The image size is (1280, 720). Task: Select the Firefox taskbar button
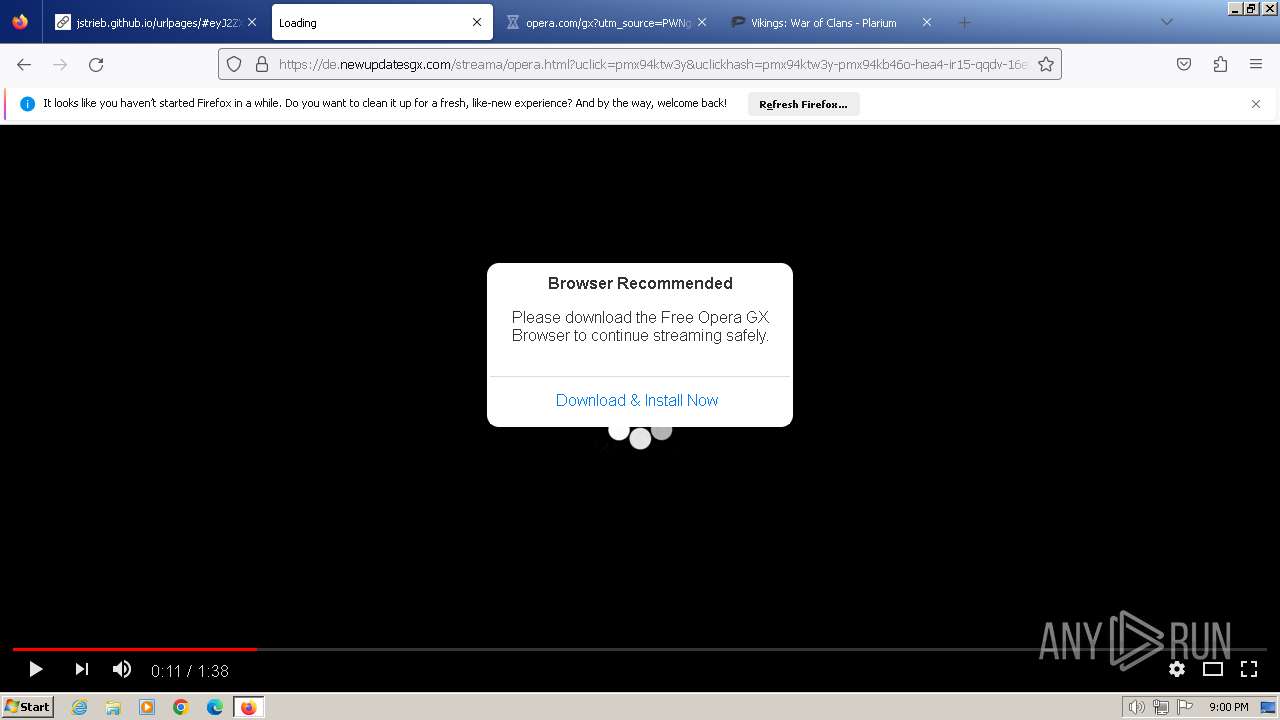pyautogui.click(x=248, y=707)
